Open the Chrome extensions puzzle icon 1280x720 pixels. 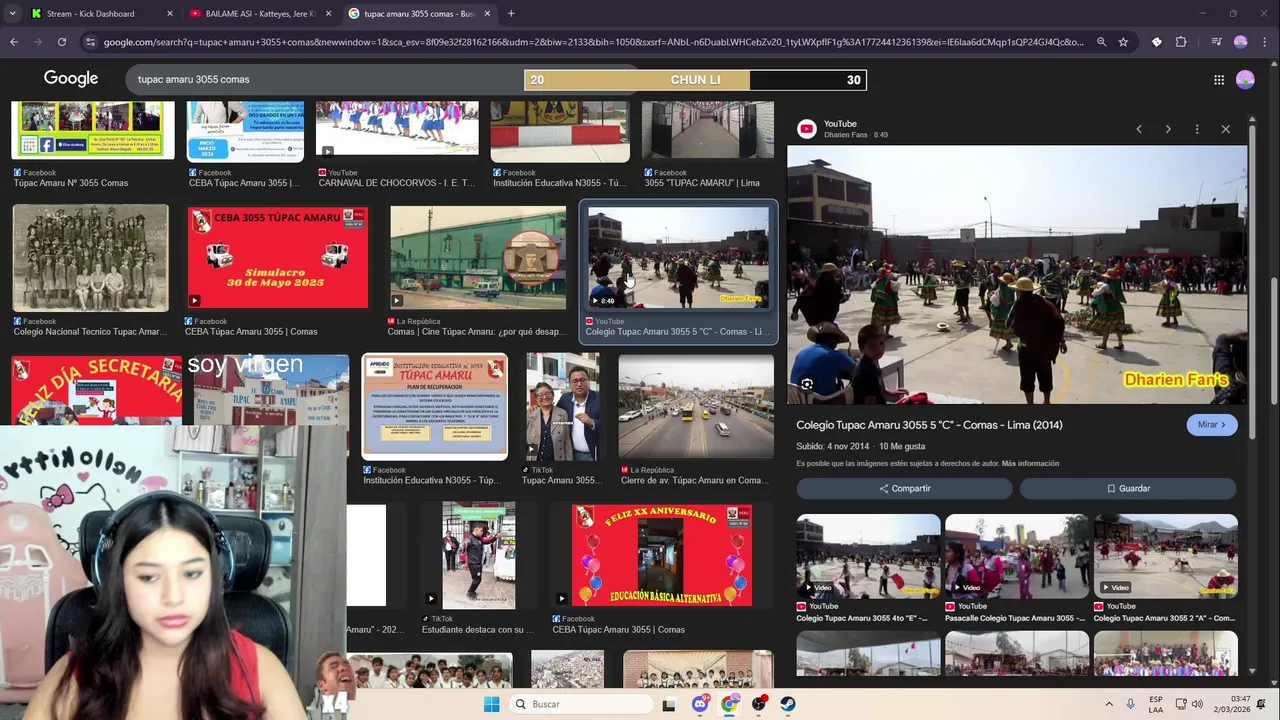(x=1181, y=42)
